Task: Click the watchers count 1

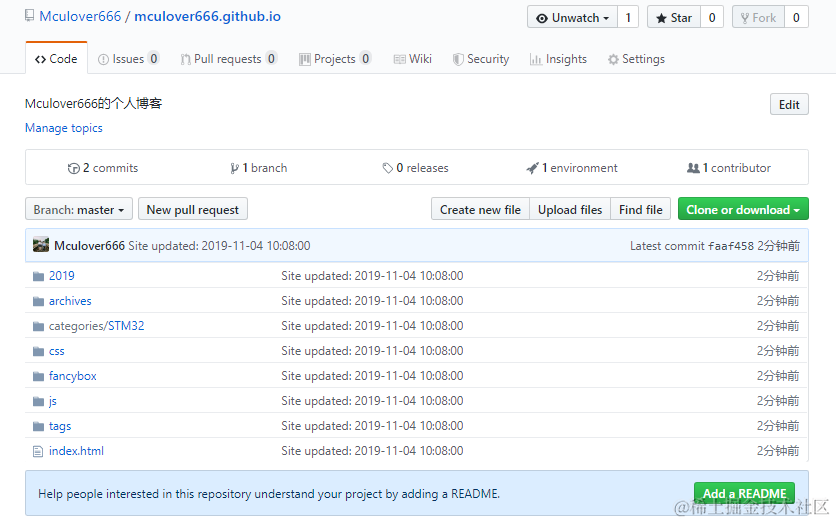Action: coord(628,17)
